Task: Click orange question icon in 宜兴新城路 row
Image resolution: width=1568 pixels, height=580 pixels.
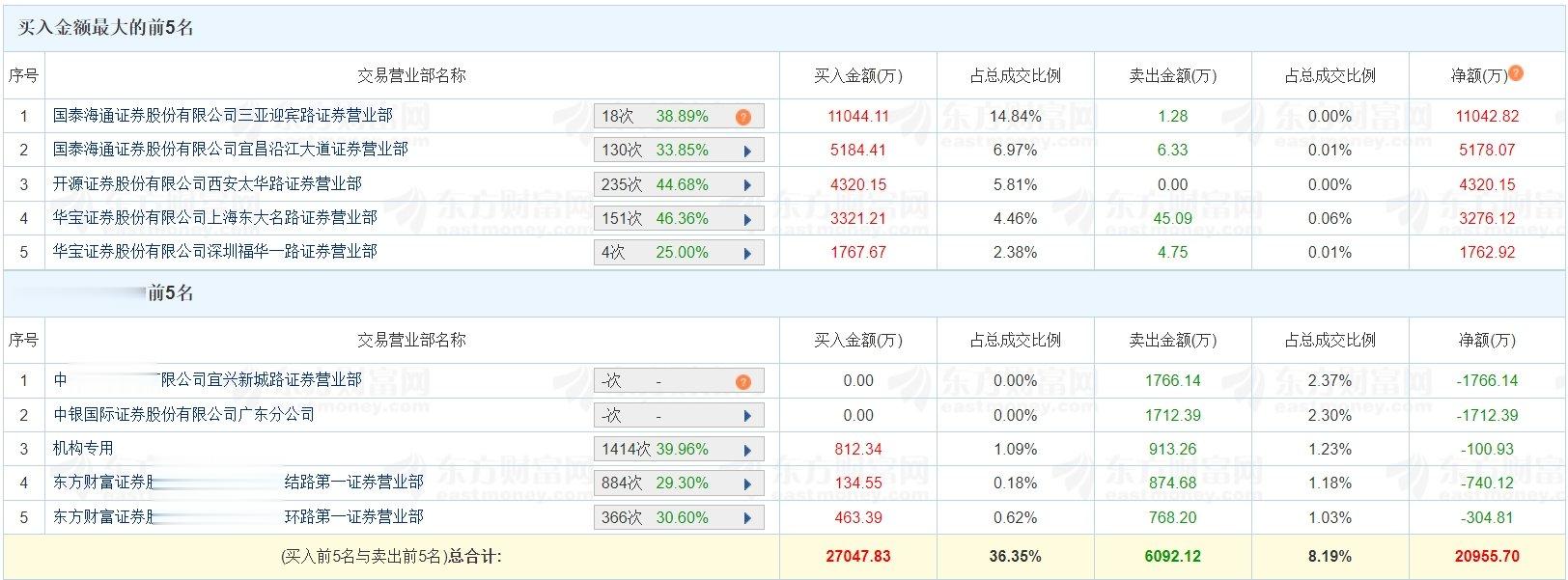Action: coord(742,382)
